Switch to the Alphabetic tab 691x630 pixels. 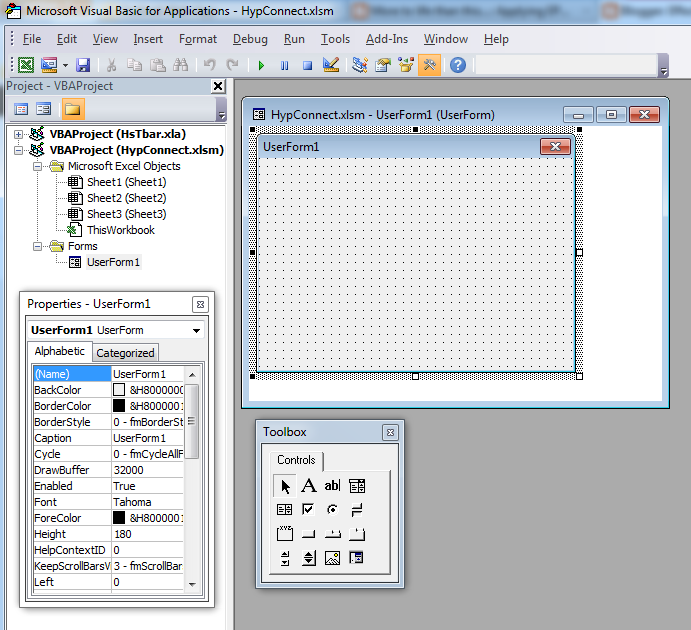pyautogui.click(x=59, y=351)
